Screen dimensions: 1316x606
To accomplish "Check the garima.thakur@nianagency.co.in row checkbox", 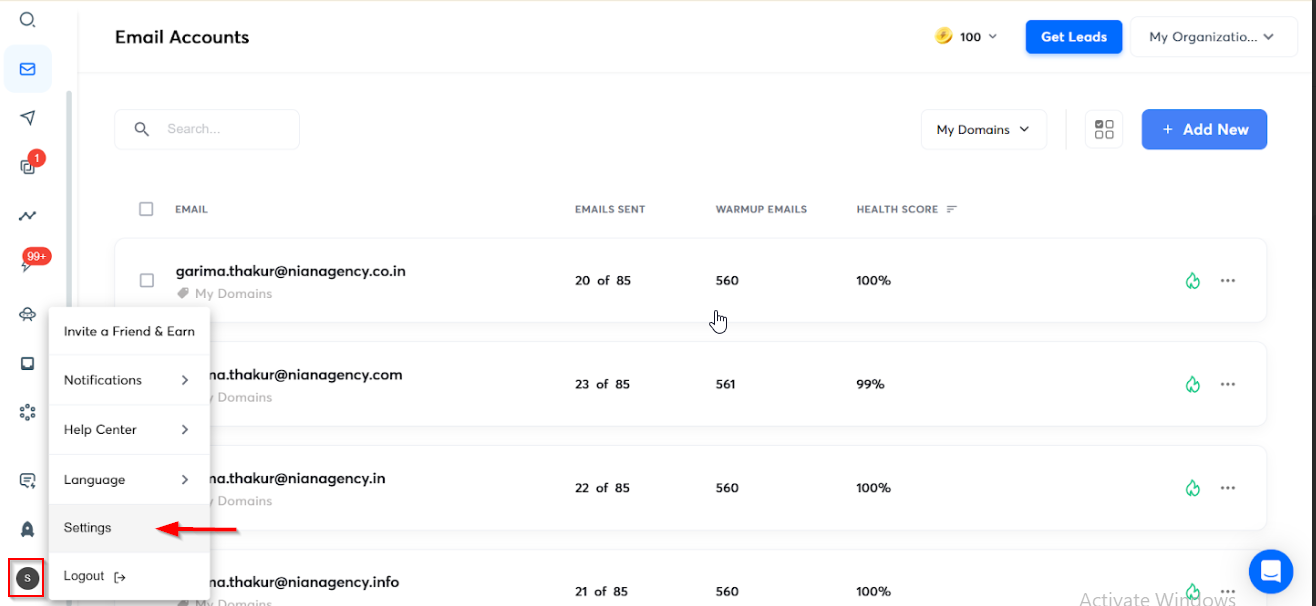I will pos(147,281).
